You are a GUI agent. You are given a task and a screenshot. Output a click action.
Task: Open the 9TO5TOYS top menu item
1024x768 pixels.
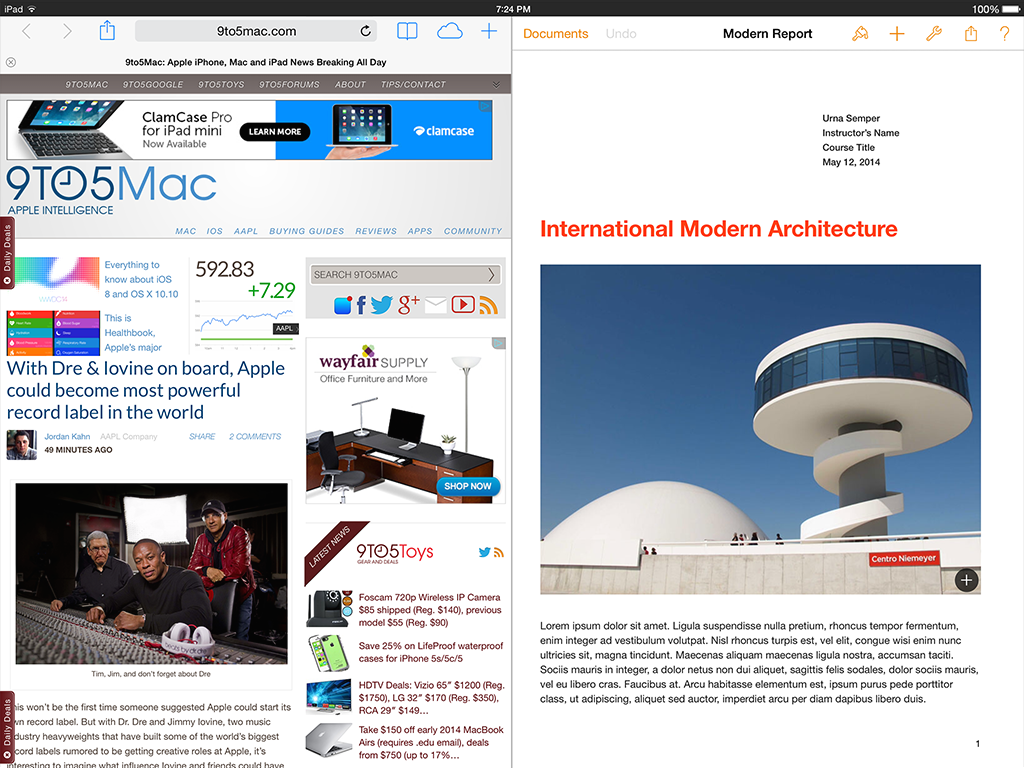pos(221,84)
